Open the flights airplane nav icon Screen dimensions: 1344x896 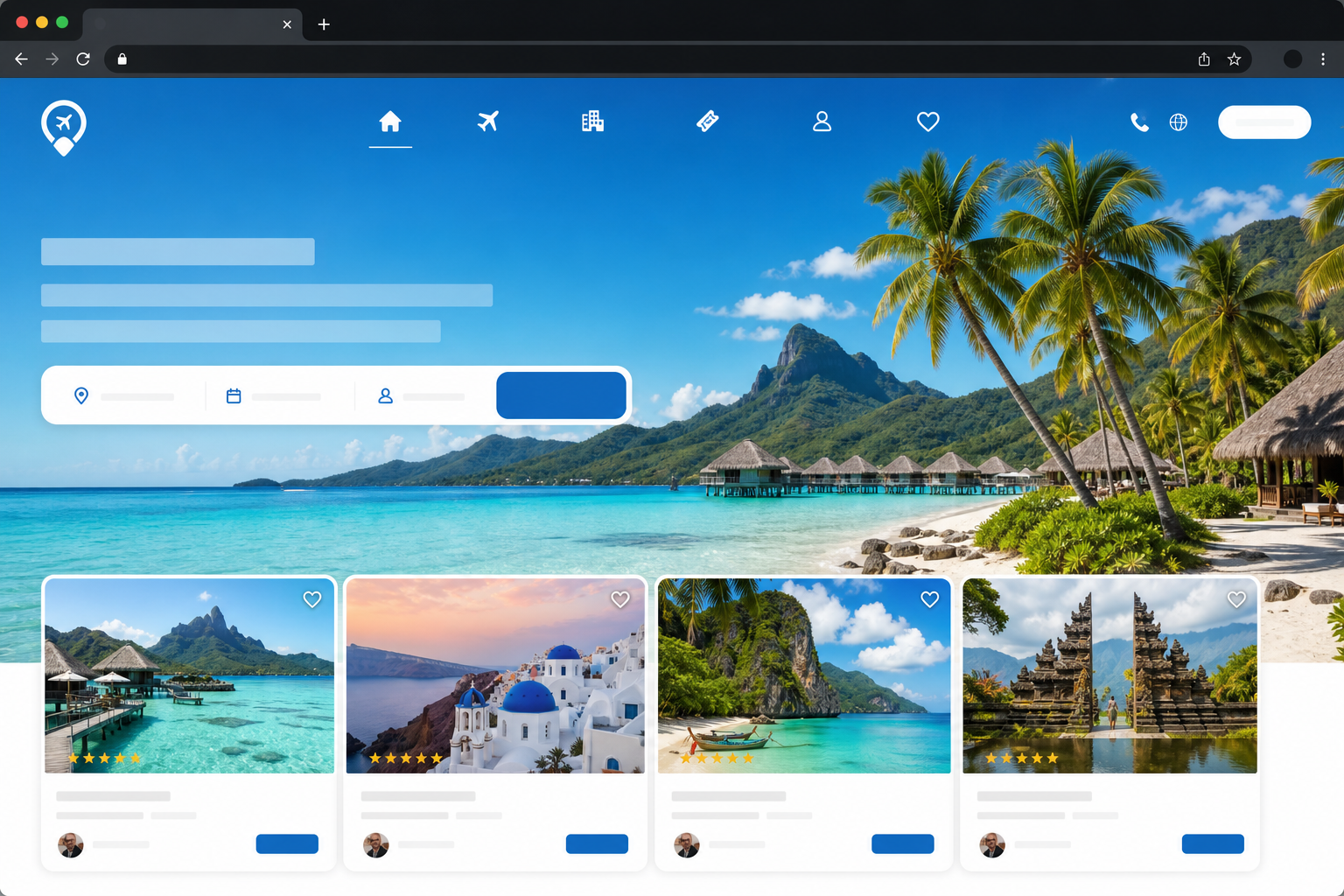[488, 122]
